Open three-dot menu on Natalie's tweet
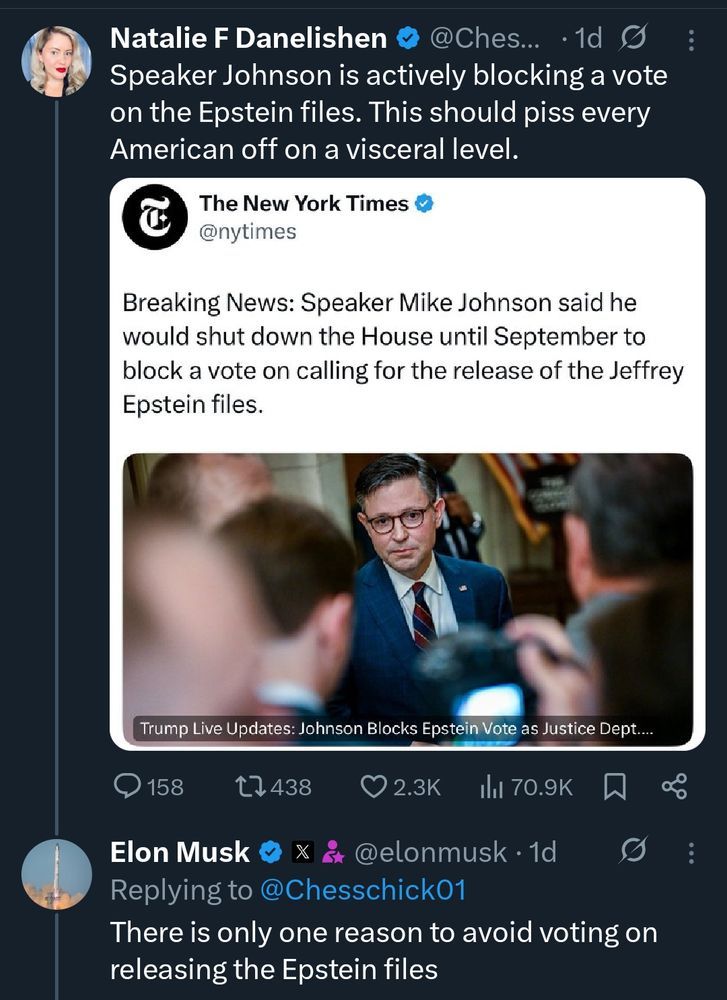 [x=691, y=40]
